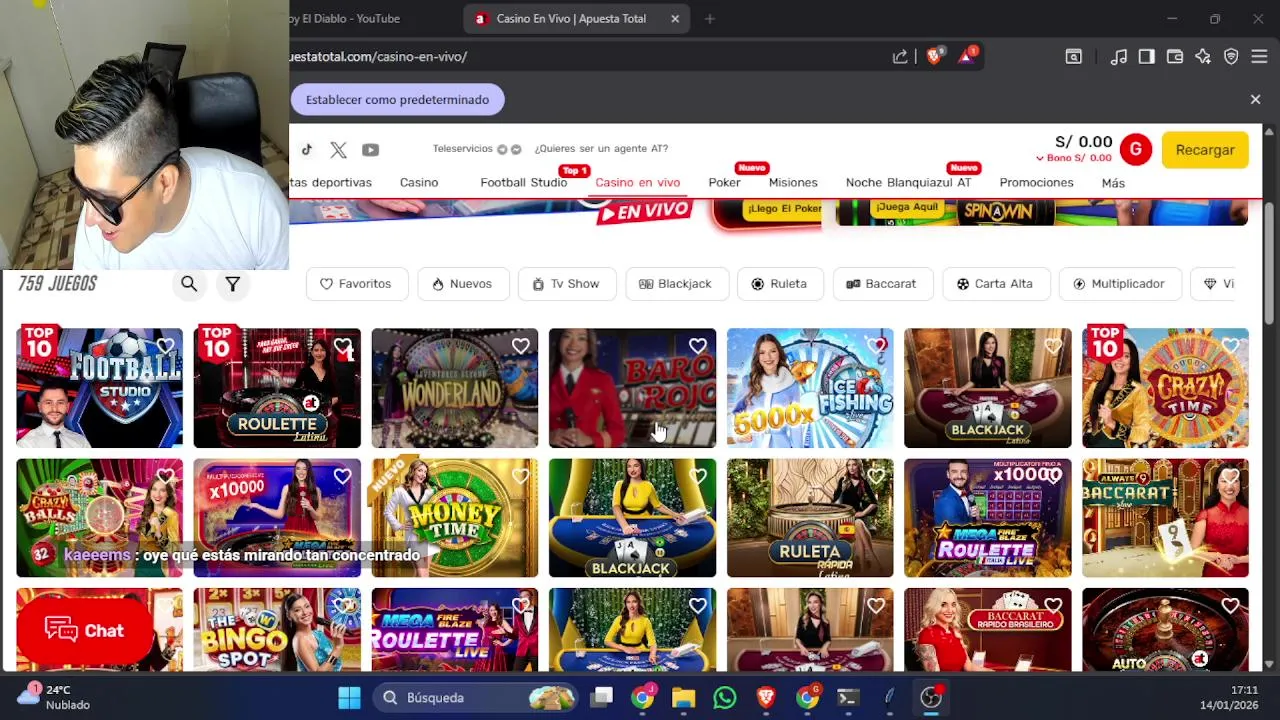
Task: Filter games by Favoritos
Action: (356, 284)
